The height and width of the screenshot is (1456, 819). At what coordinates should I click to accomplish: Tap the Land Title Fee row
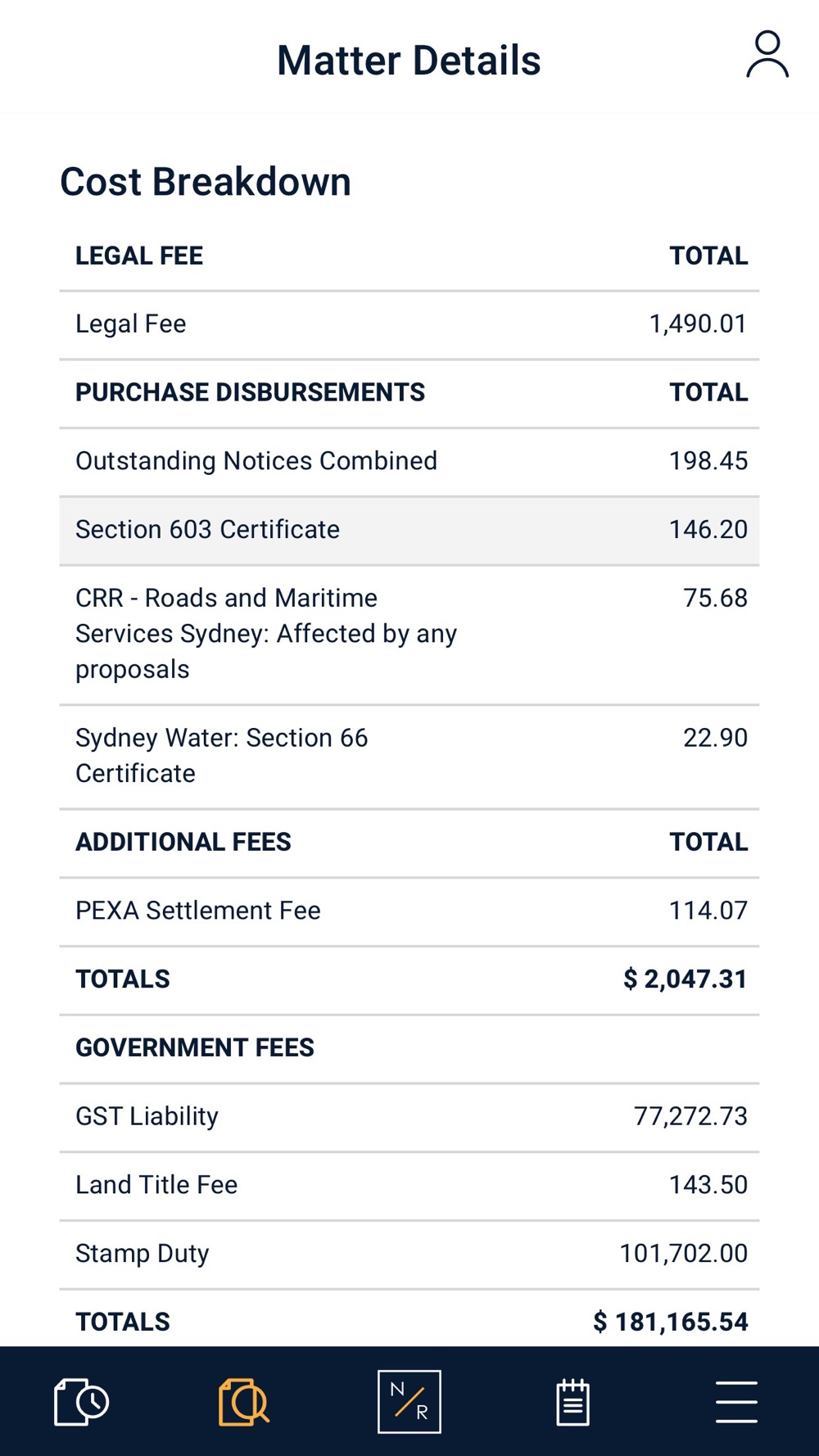click(x=409, y=1186)
